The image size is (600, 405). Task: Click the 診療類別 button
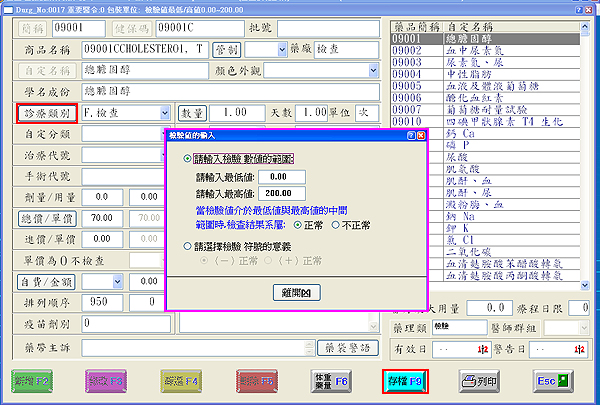(46, 113)
